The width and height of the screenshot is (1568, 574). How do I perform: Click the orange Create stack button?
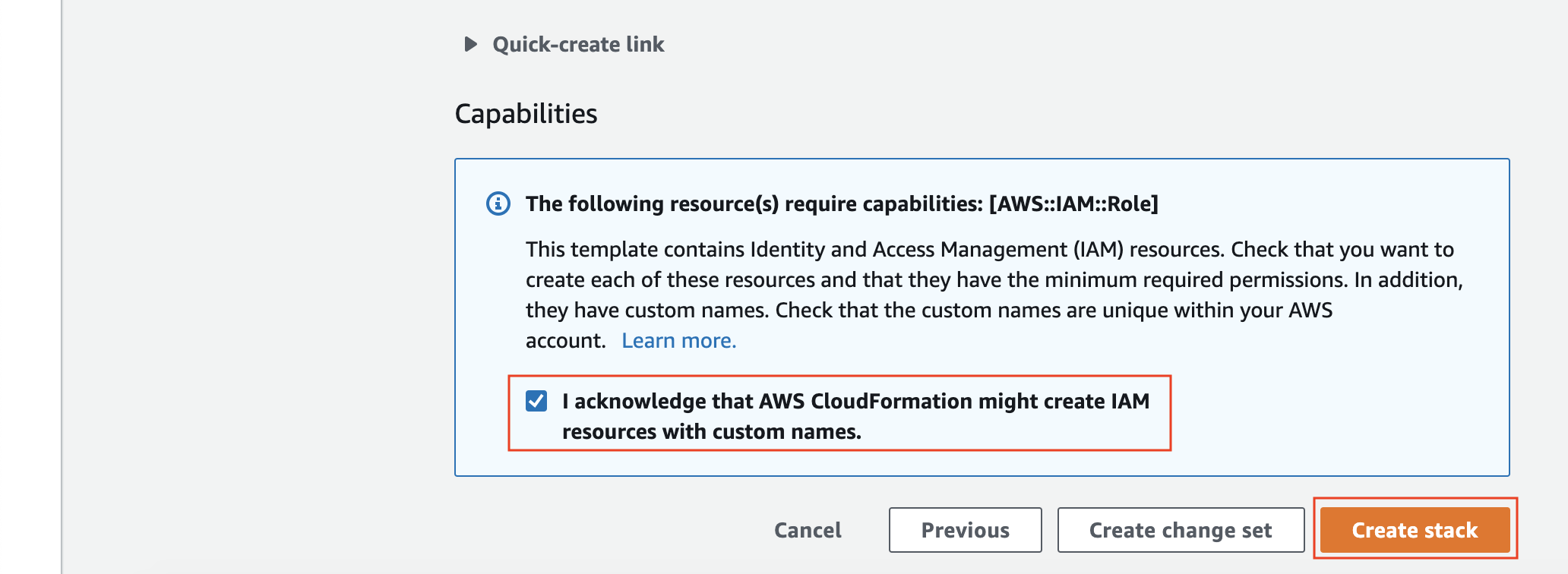coord(1415,530)
